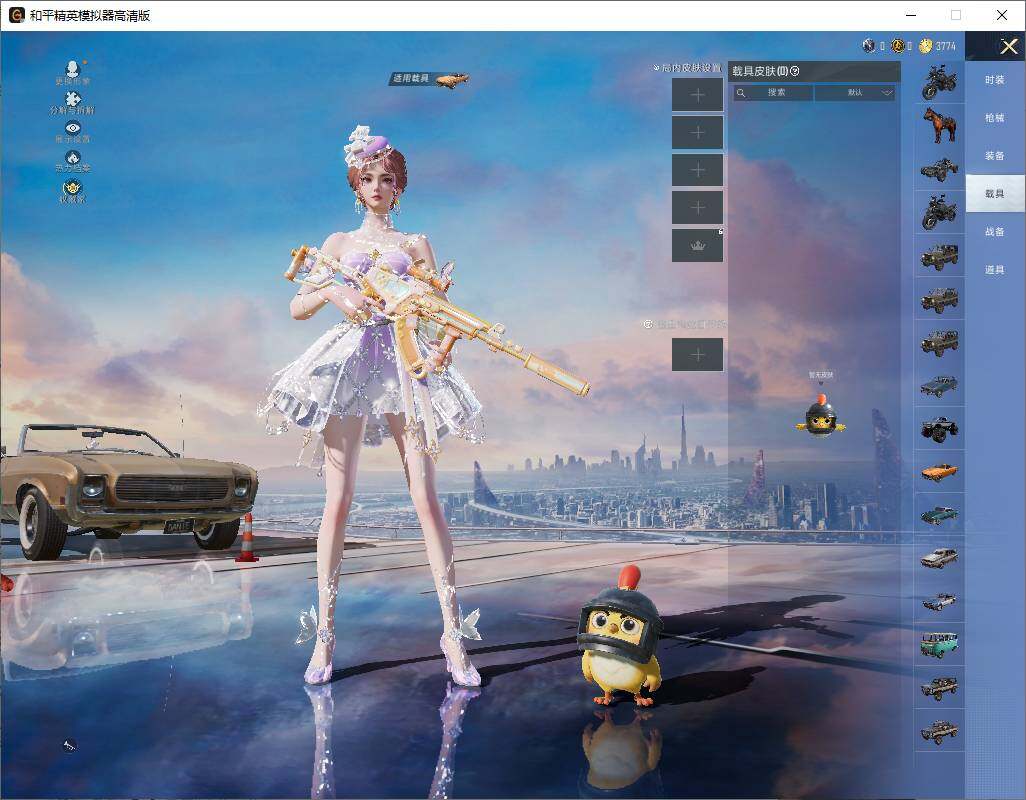Click the 适用载具 vehicle button
The height and width of the screenshot is (800, 1026).
(x=430, y=79)
